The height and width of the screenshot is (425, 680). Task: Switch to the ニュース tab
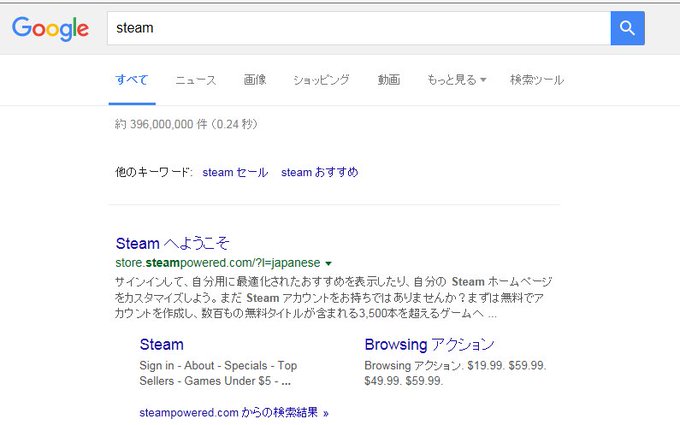196,80
